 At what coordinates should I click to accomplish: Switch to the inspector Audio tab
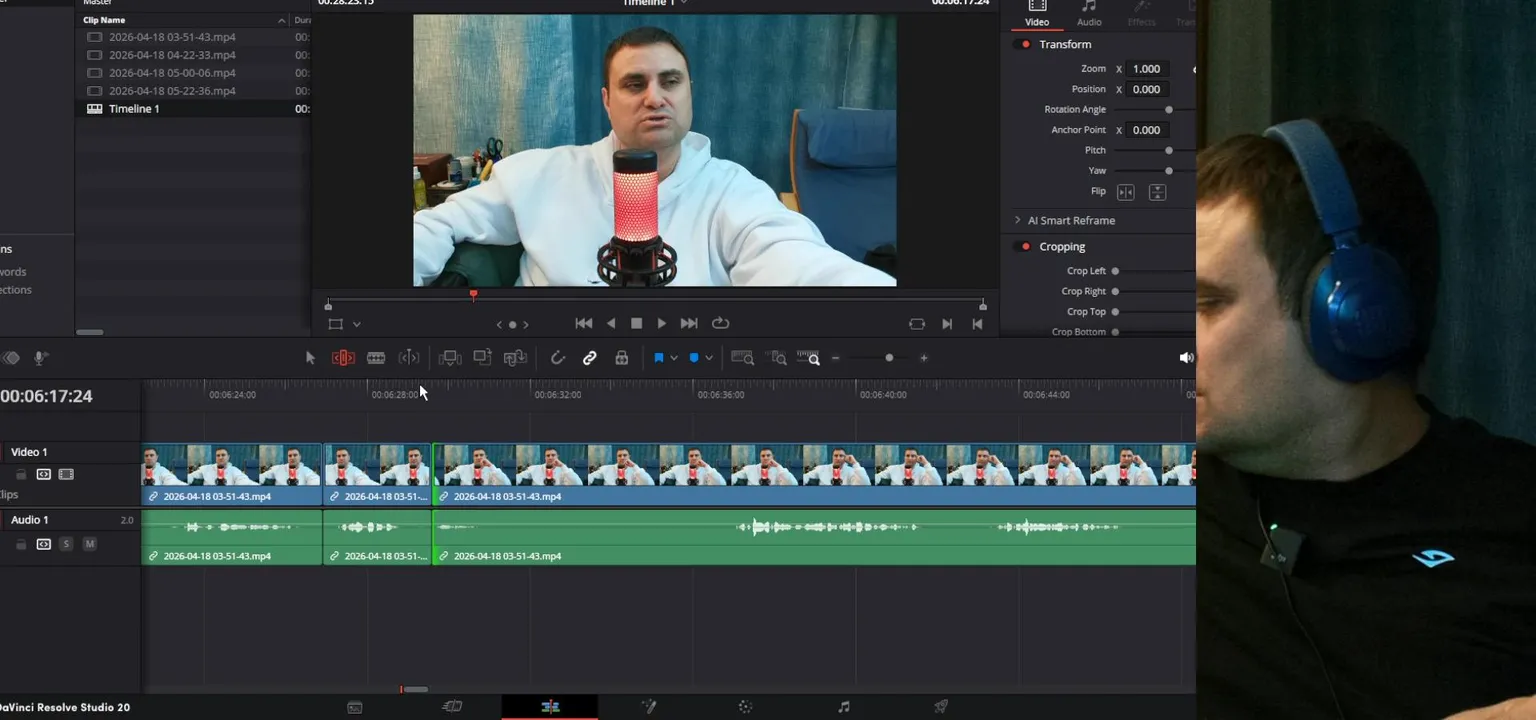point(1089,13)
